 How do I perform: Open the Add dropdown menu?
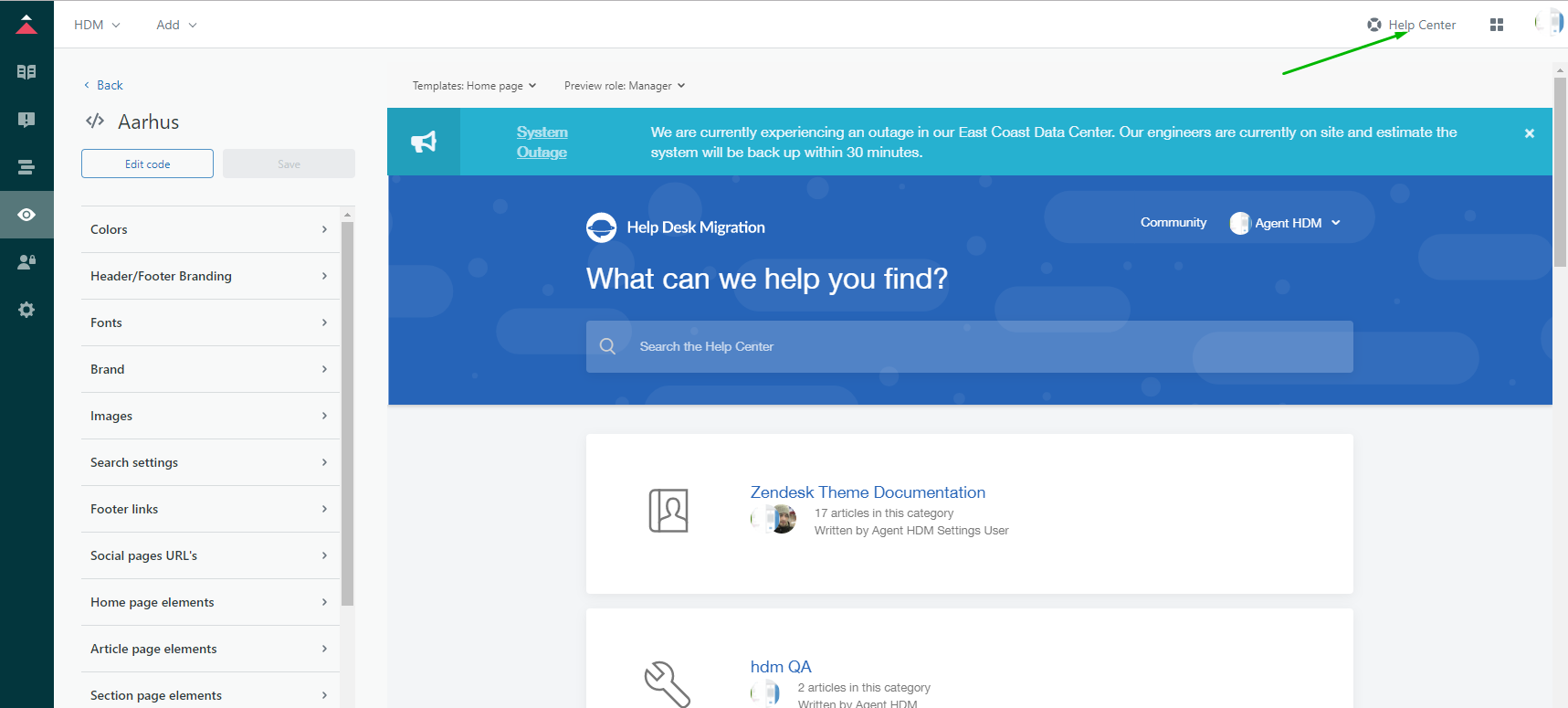click(176, 25)
